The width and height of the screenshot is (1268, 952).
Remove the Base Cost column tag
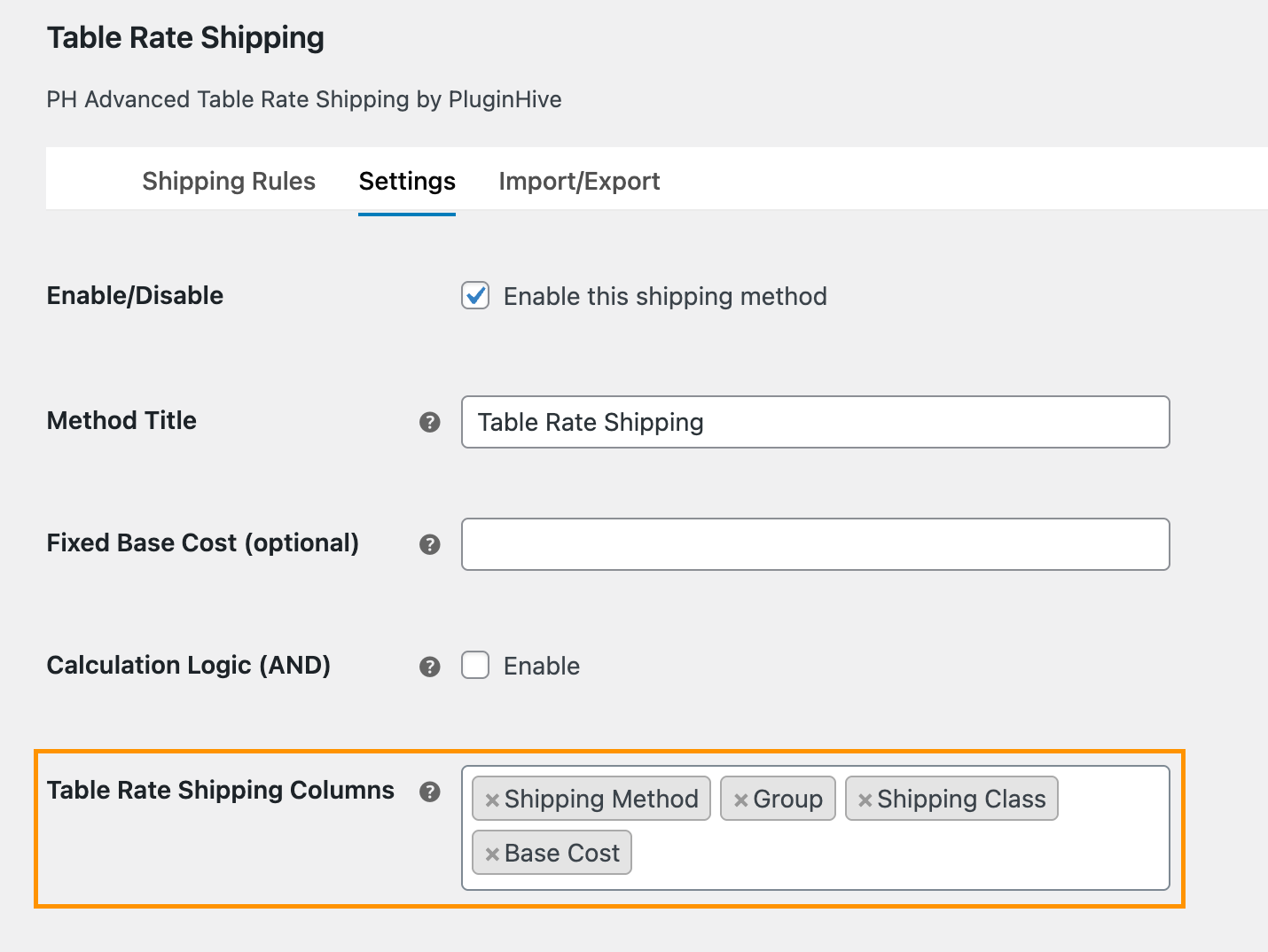(492, 854)
